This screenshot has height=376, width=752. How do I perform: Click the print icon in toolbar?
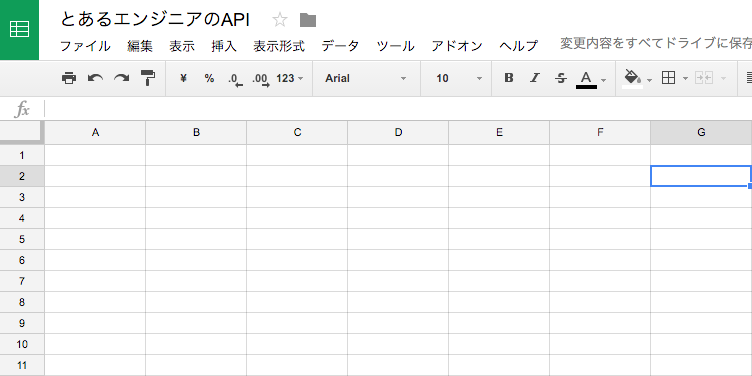point(69,78)
